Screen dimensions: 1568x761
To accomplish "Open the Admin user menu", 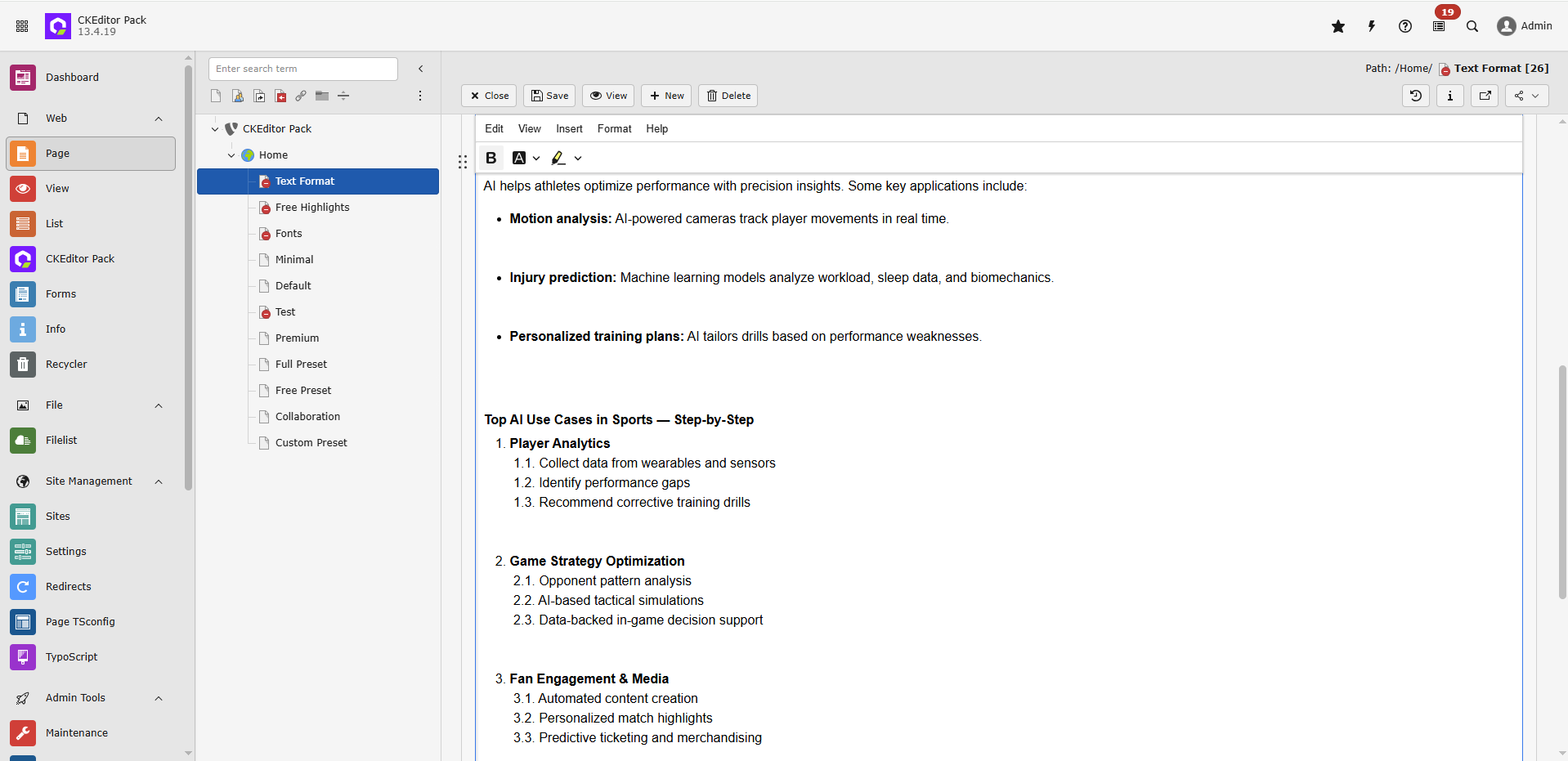I will pyautogui.click(x=1525, y=26).
